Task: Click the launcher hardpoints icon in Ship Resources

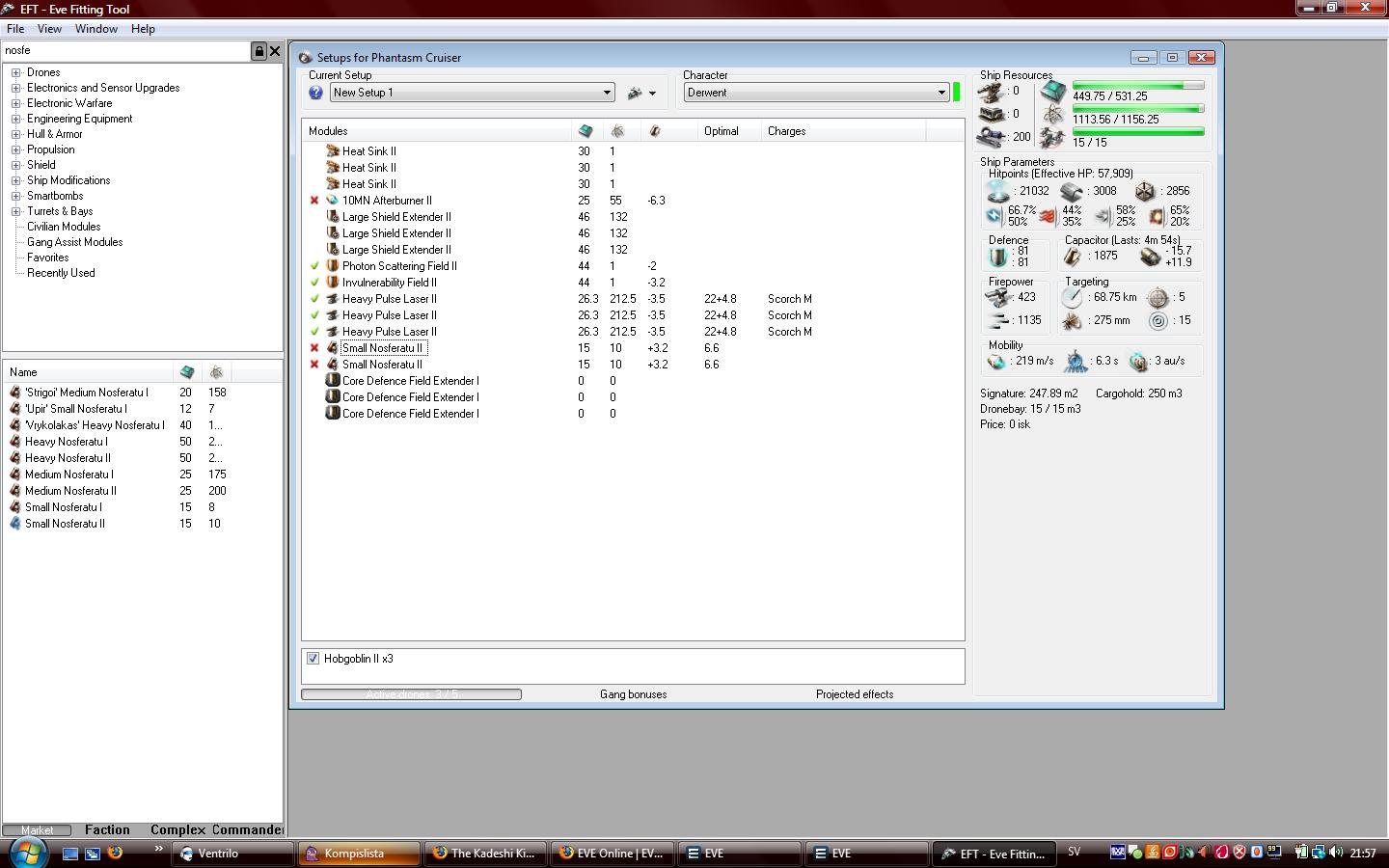Action: [991, 114]
